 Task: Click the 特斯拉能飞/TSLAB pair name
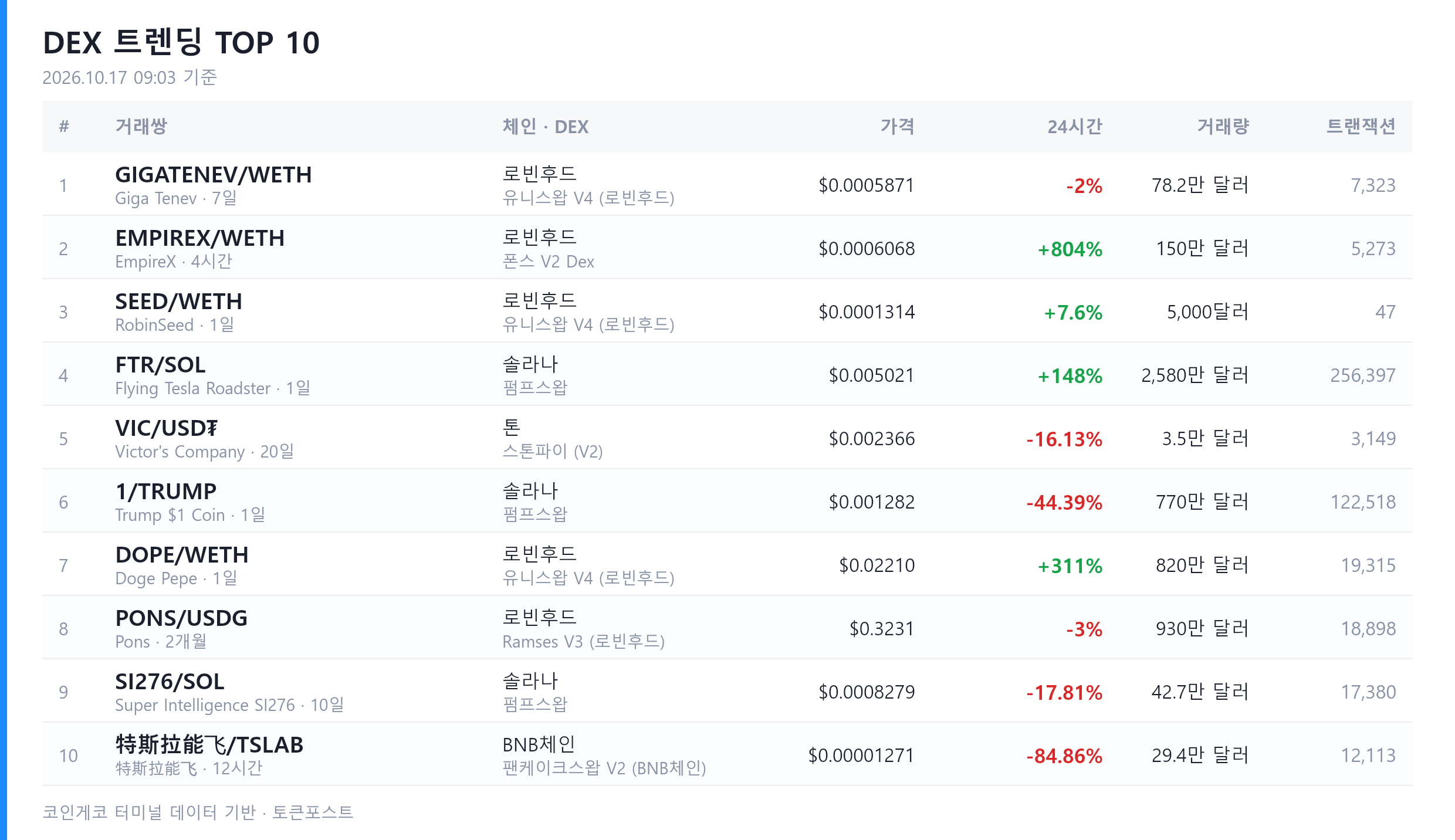209,745
